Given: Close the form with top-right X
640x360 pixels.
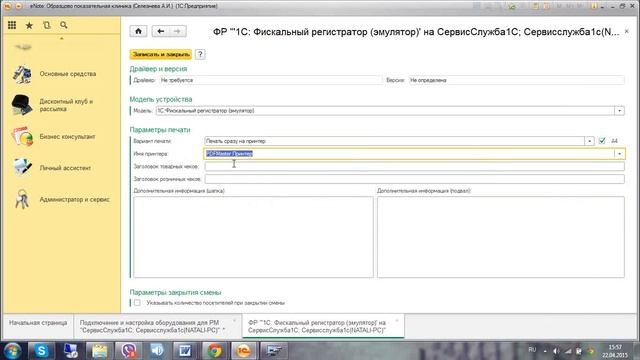Looking at the screenshot, I should [x=627, y=31].
